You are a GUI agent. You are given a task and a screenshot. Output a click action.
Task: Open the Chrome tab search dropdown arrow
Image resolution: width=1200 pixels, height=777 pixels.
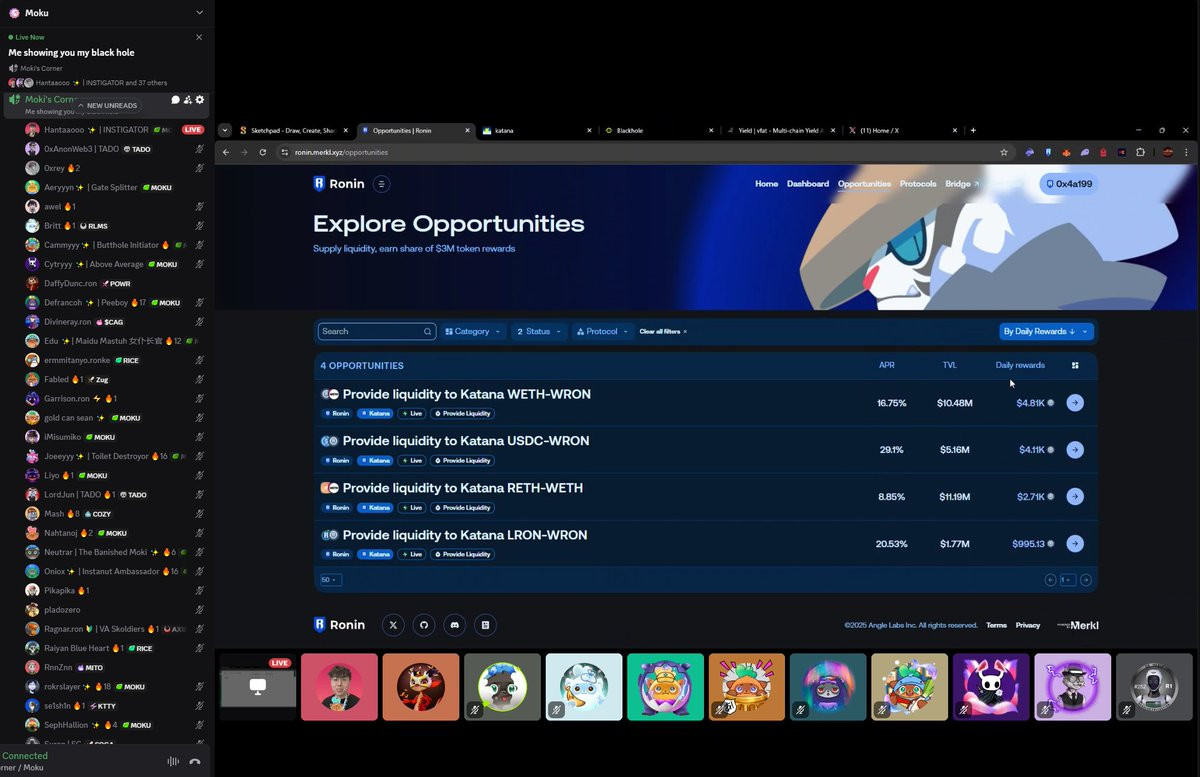click(x=225, y=130)
